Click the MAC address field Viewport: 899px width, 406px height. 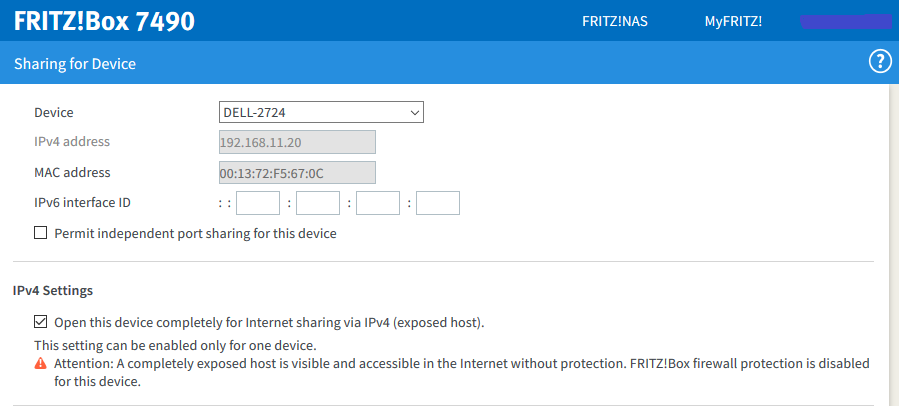tap(297, 173)
